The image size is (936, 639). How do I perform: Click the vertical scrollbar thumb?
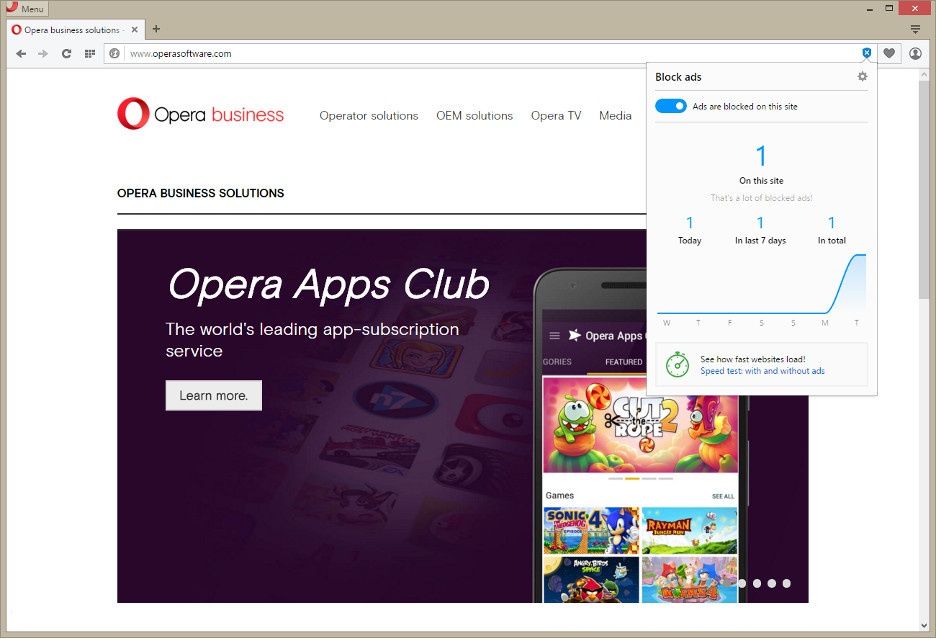click(924, 188)
